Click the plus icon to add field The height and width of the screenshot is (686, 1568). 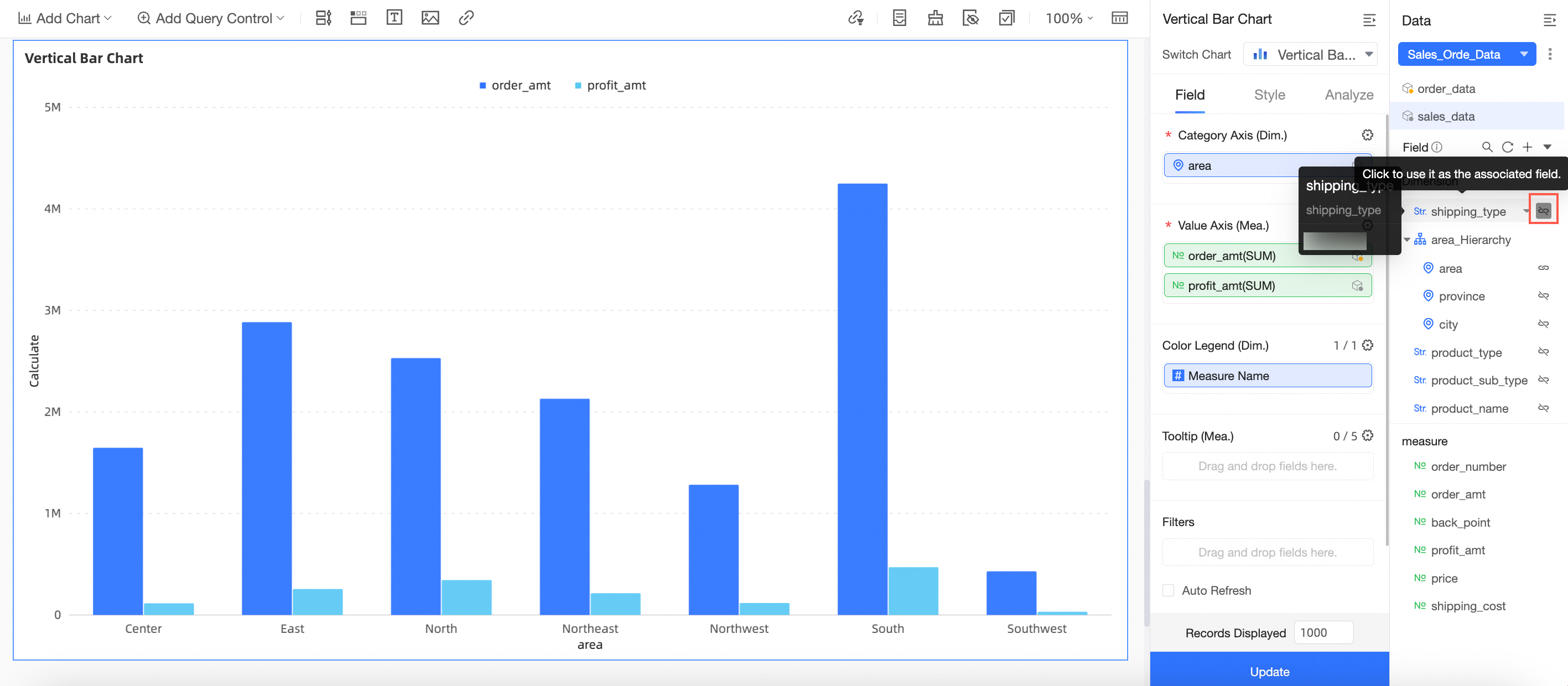[x=1527, y=147]
